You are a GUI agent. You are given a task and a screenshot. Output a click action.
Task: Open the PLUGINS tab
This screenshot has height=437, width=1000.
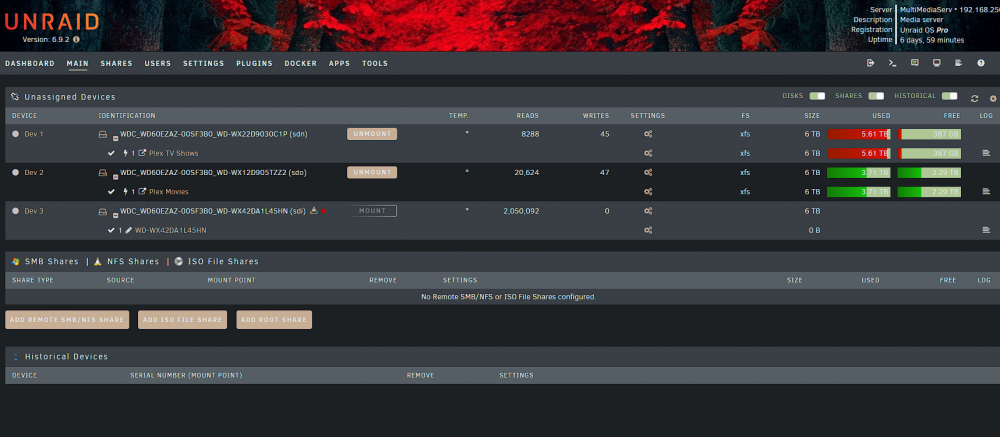click(x=254, y=64)
